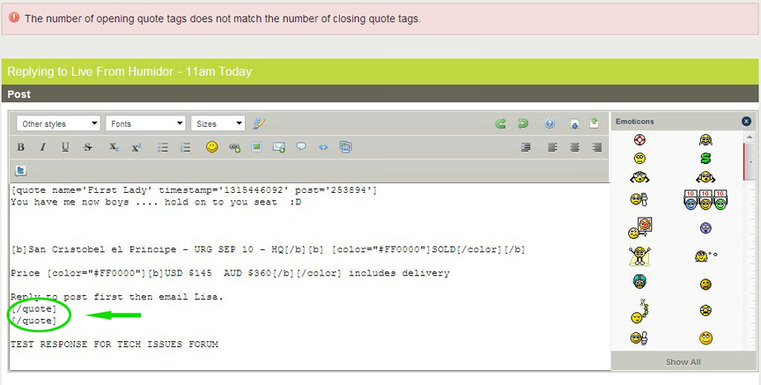The image size is (761, 385).
Task: Click inside the post text editor area
Action: [310, 276]
